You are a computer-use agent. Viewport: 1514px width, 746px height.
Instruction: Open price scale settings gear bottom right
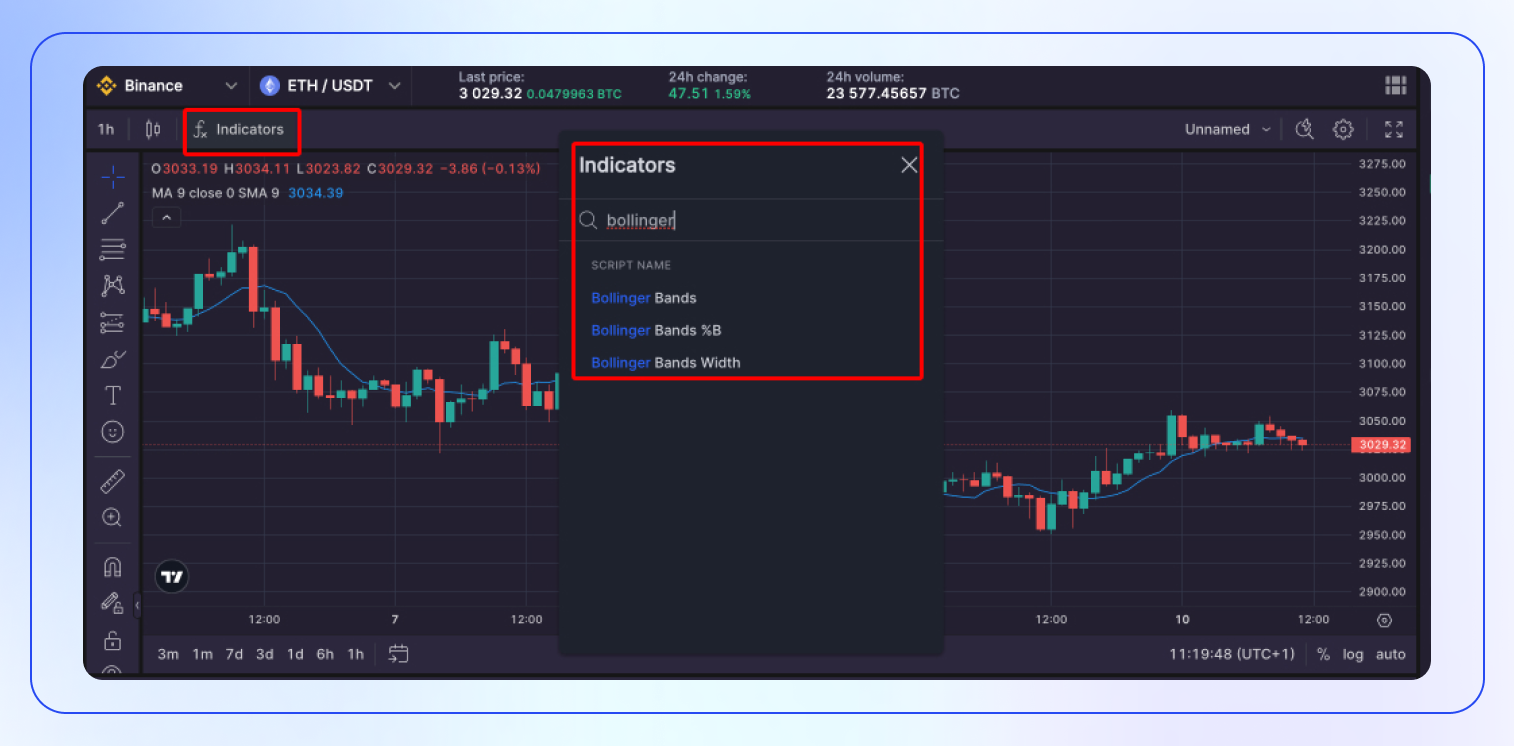coord(1384,620)
